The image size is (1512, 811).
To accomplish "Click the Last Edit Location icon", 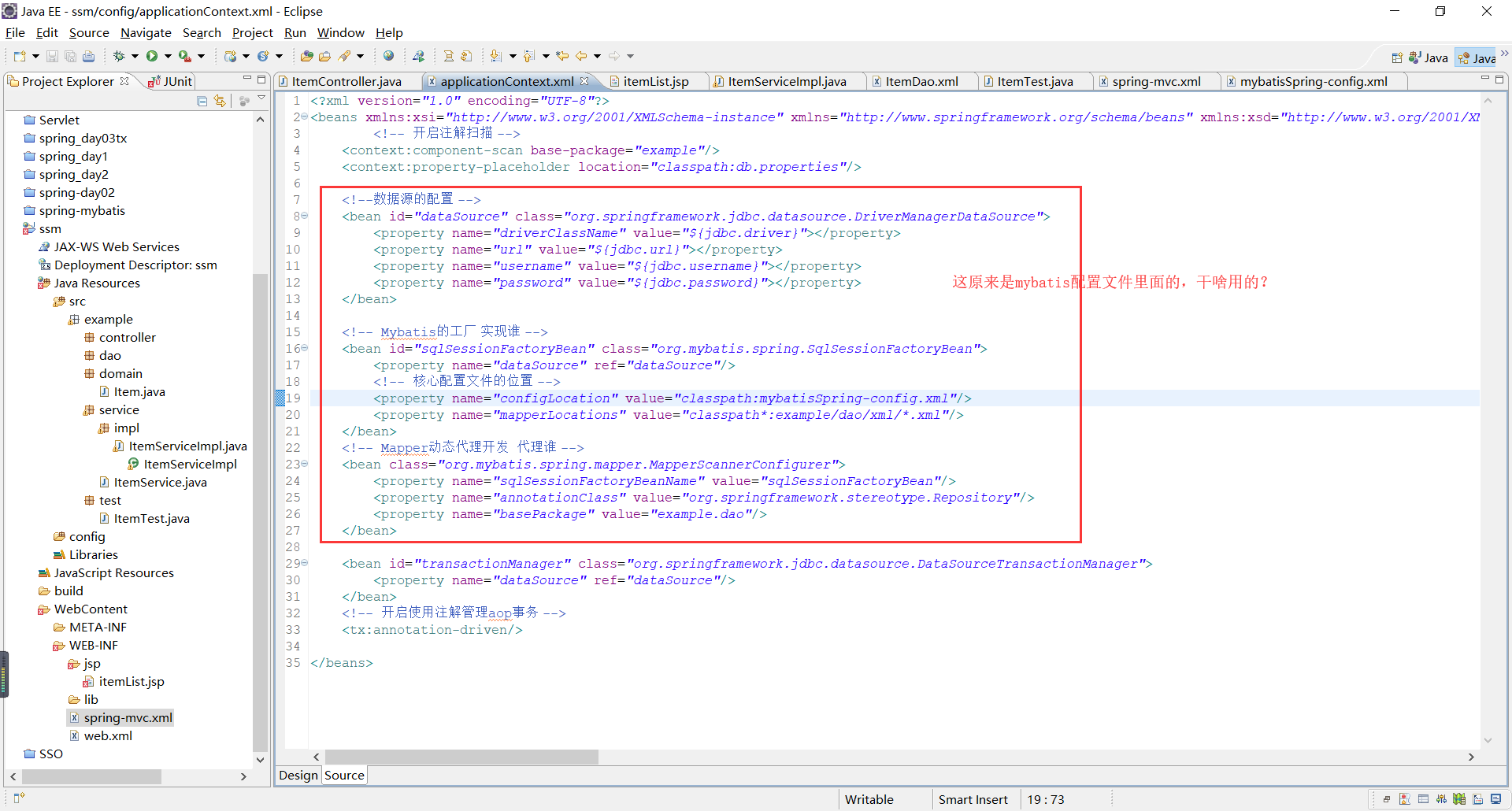I will click(562, 56).
